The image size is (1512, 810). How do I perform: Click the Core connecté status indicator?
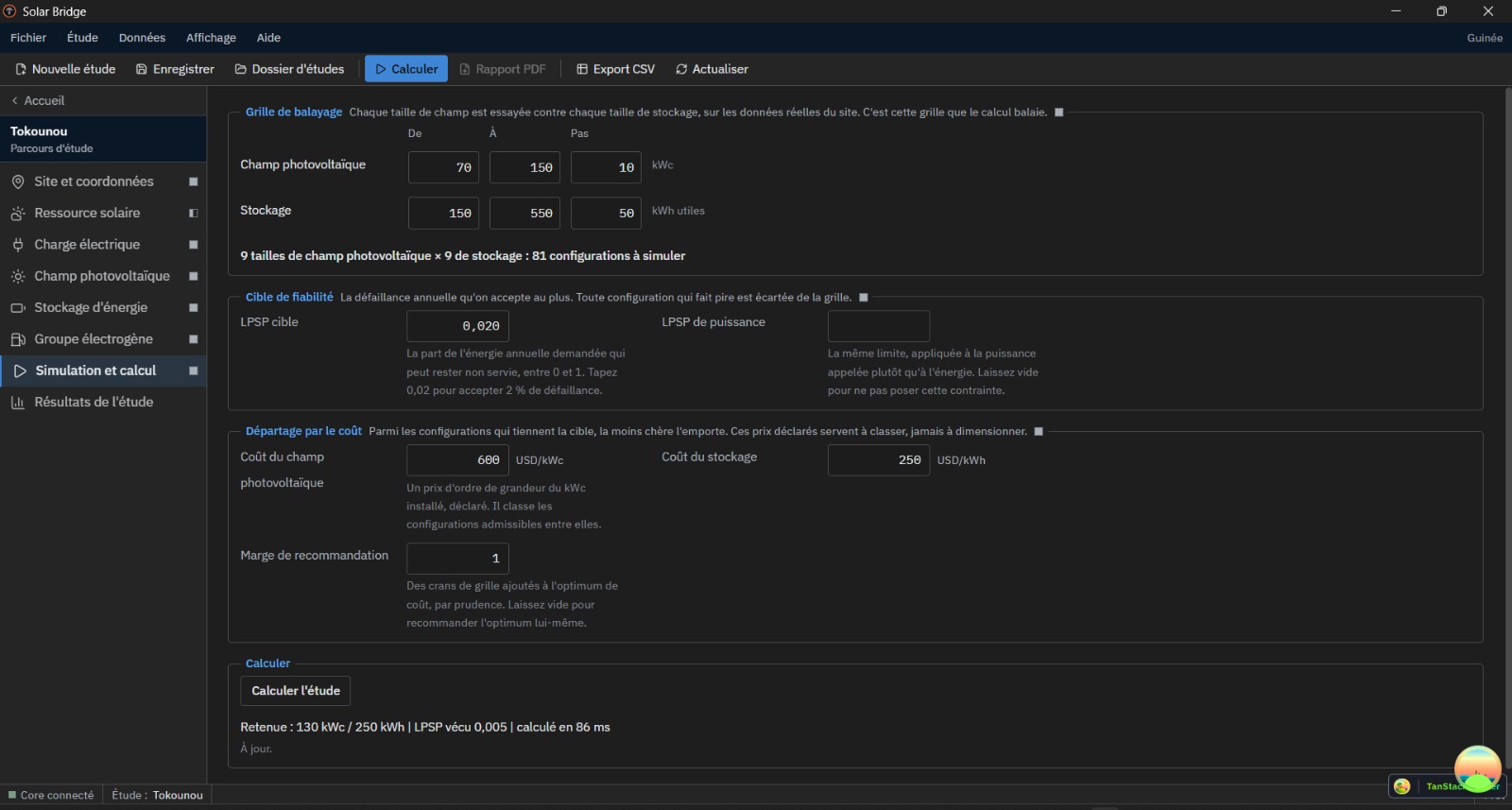pyautogui.click(x=51, y=795)
